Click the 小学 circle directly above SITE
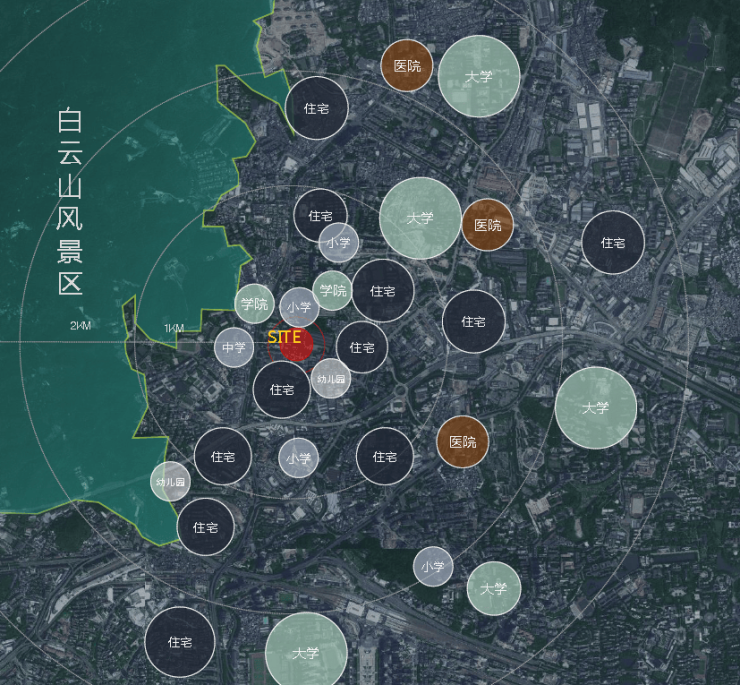Image resolution: width=740 pixels, height=685 pixels. 299,307
